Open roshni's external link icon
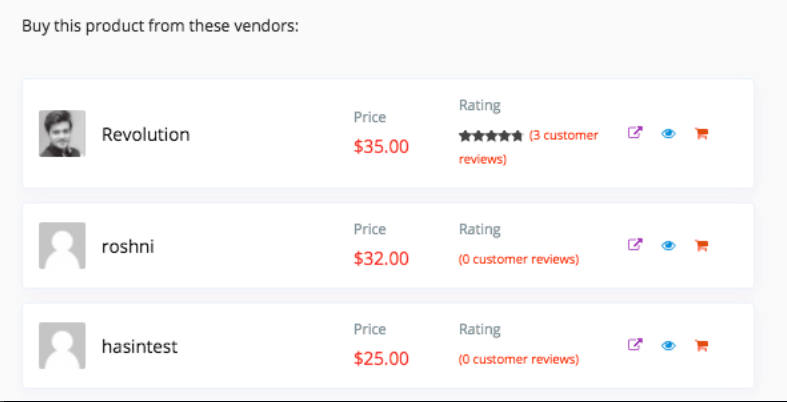Image resolution: width=787 pixels, height=402 pixels. click(x=635, y=245)
